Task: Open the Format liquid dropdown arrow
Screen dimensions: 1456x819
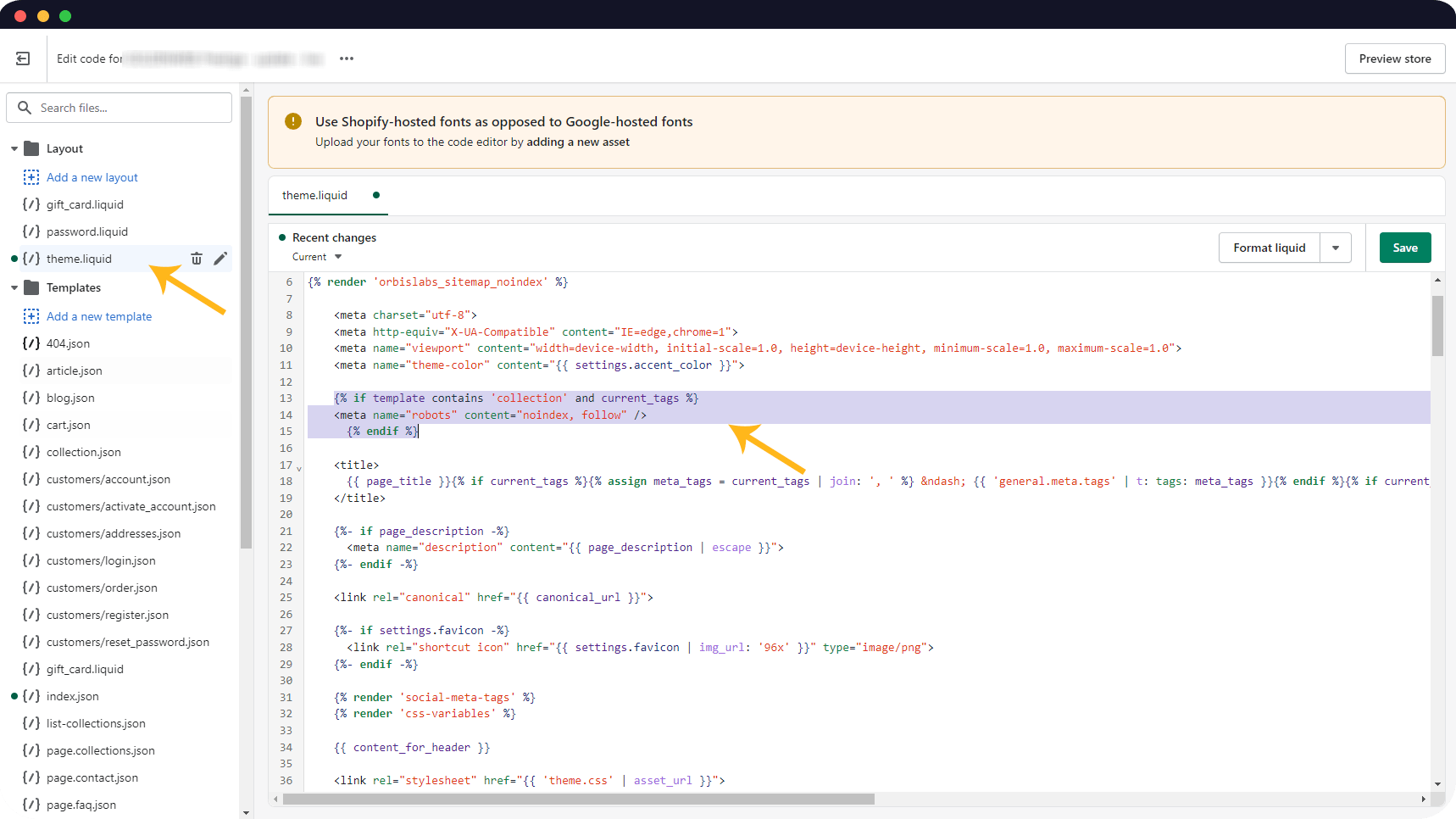Action: click(x=1336, y=248)
